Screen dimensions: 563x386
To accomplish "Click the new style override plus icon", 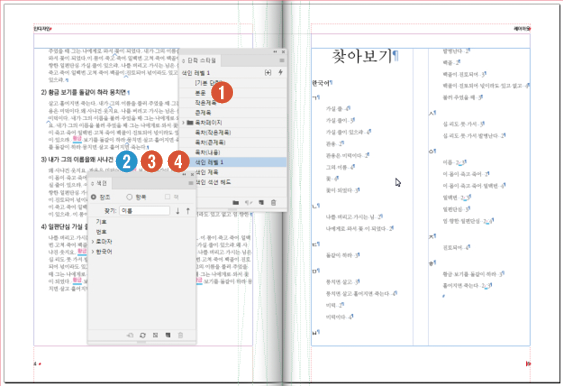I will (268, 73).
